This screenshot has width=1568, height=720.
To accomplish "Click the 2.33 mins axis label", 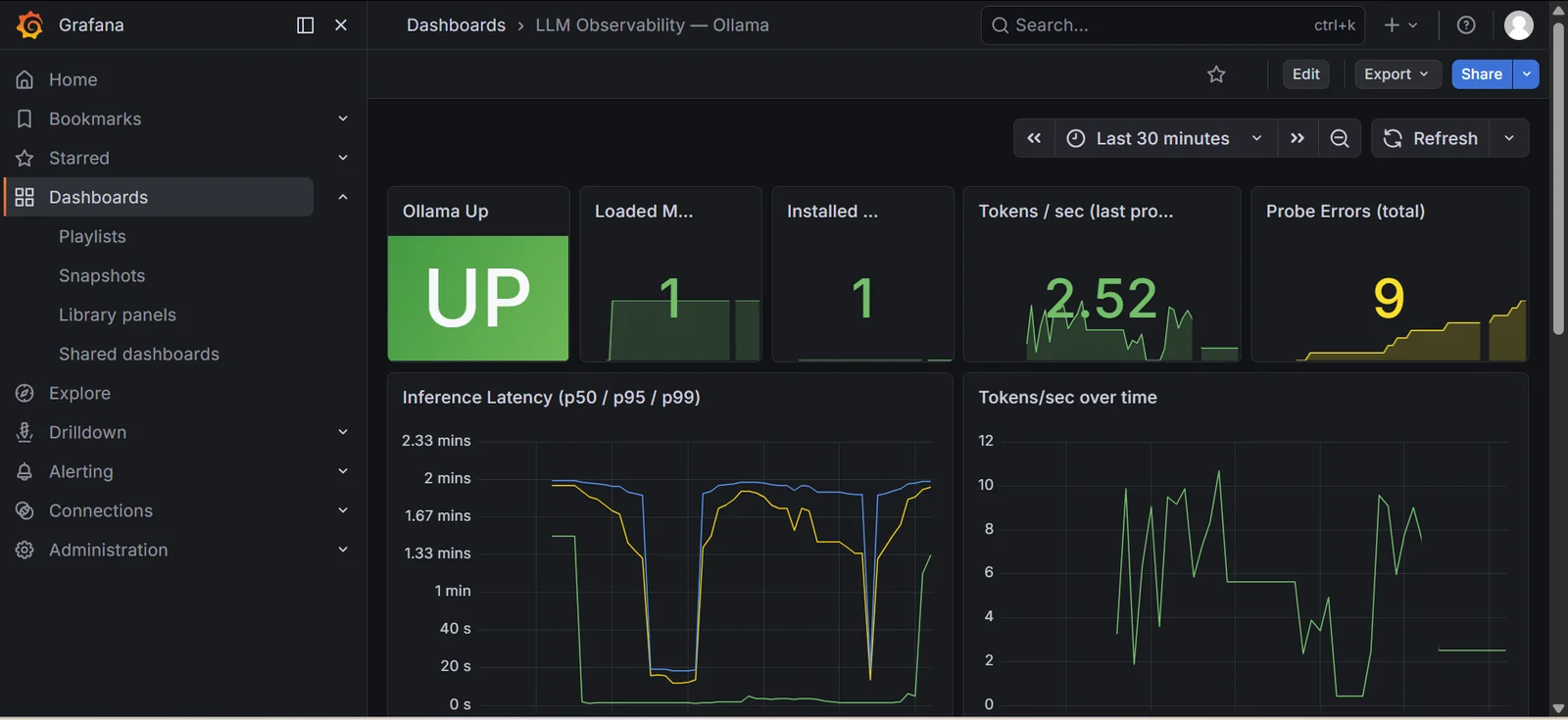I will coord(436,441).
